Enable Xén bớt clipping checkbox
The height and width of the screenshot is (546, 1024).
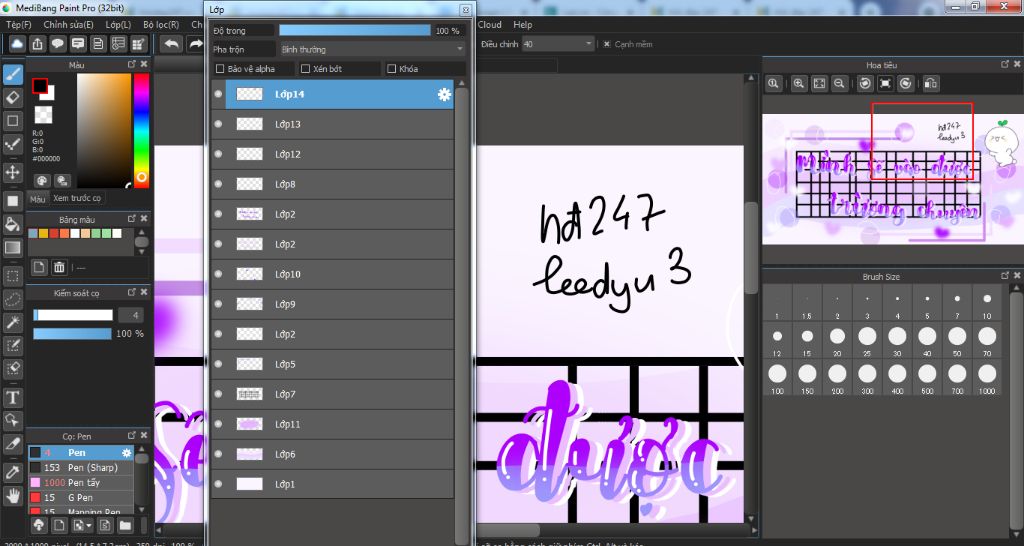click(305, 69)
